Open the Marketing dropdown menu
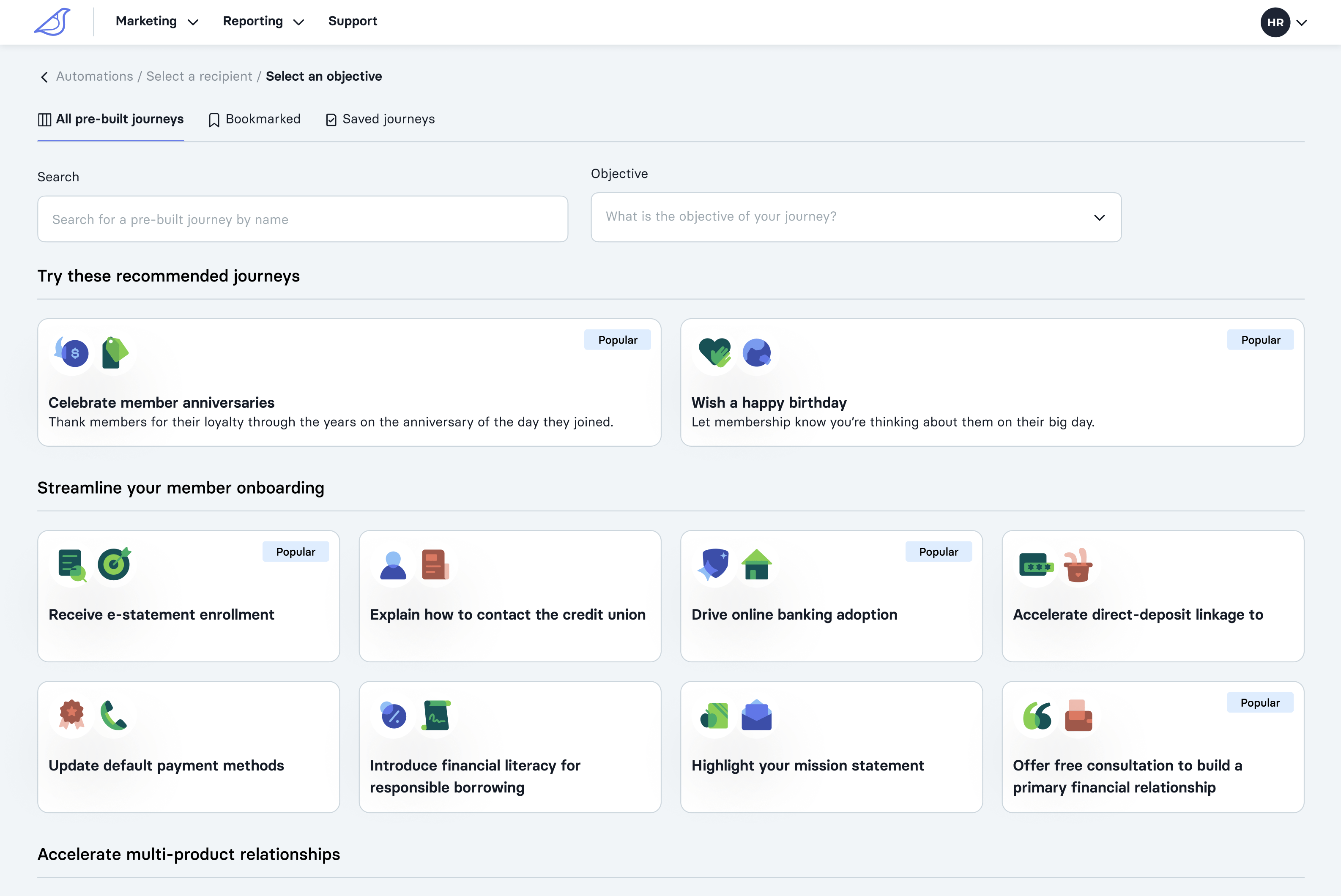This screenshot has width=1341, height=896. [156, 22]
